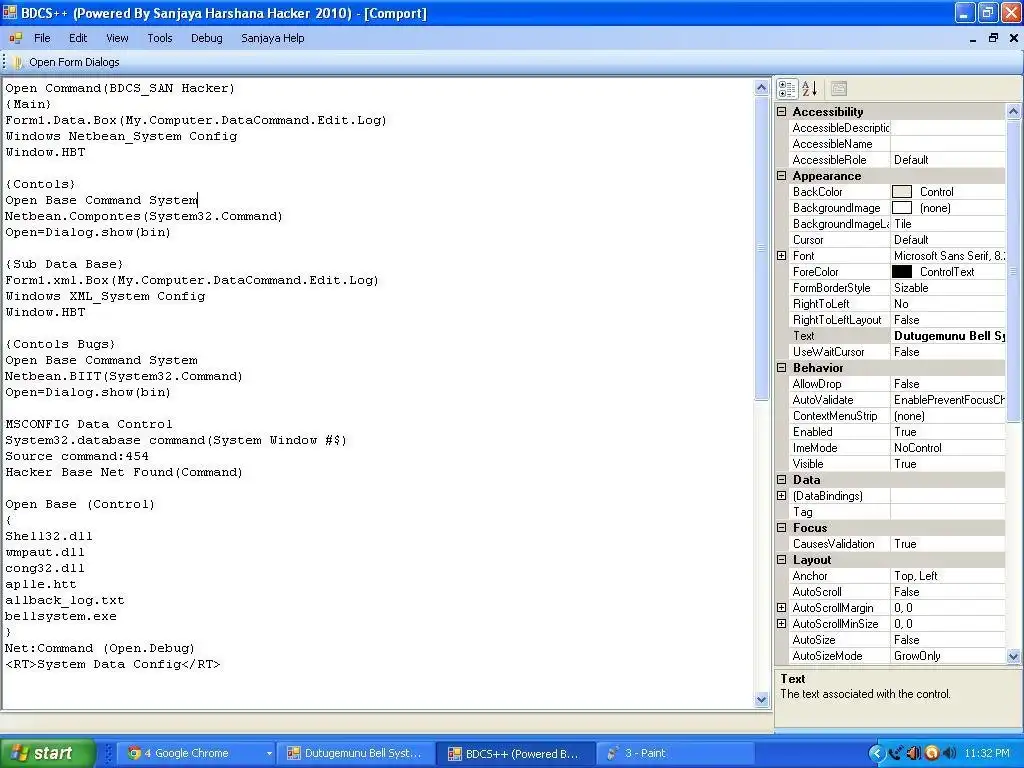Image resolution: width=1024 pixels, height=768 pixels.
Task: Click the system clock showing 11:32 PM
Action: (x=987, y=753)
